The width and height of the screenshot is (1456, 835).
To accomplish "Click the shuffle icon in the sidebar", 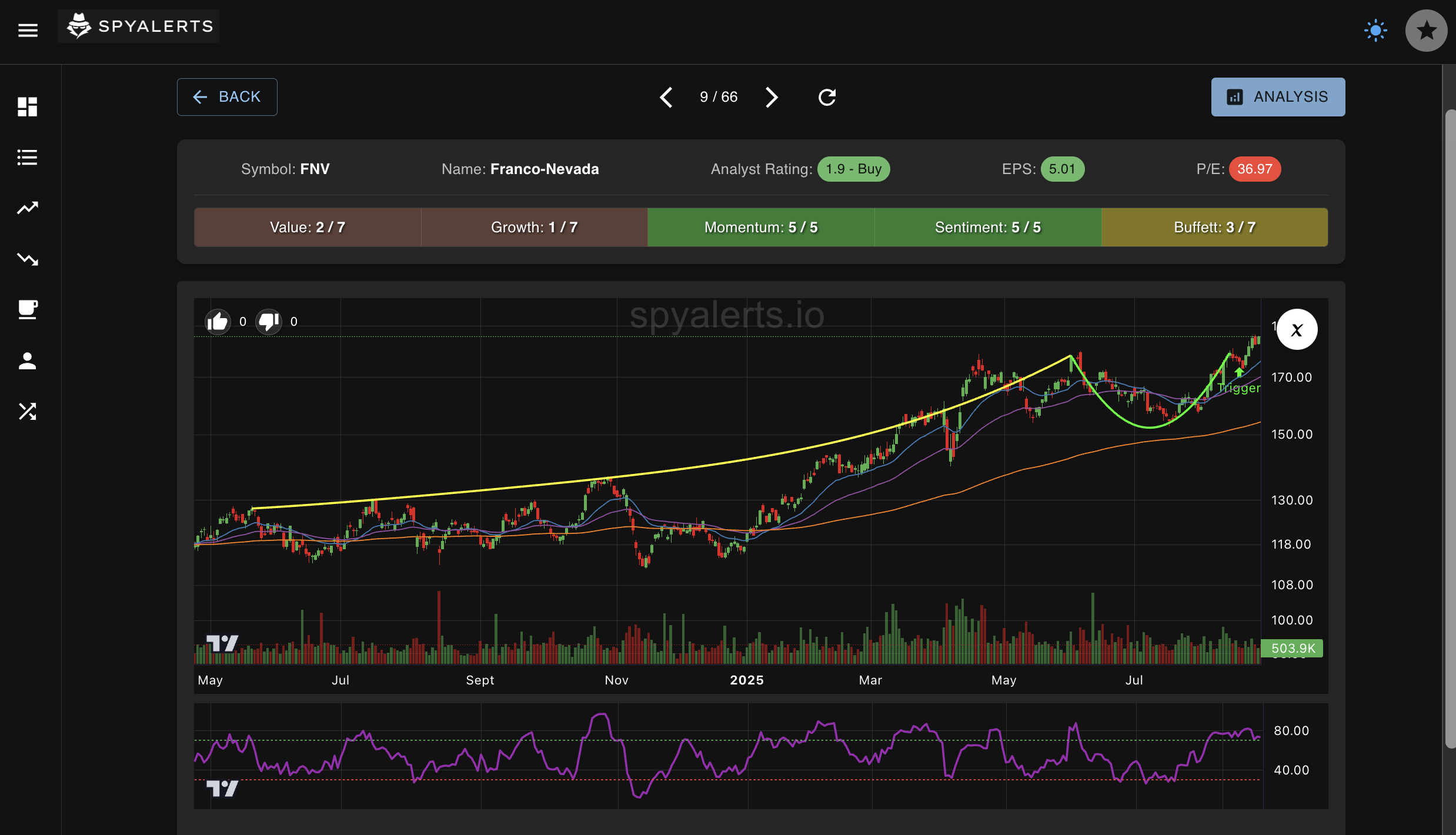I will click(27, 412).
